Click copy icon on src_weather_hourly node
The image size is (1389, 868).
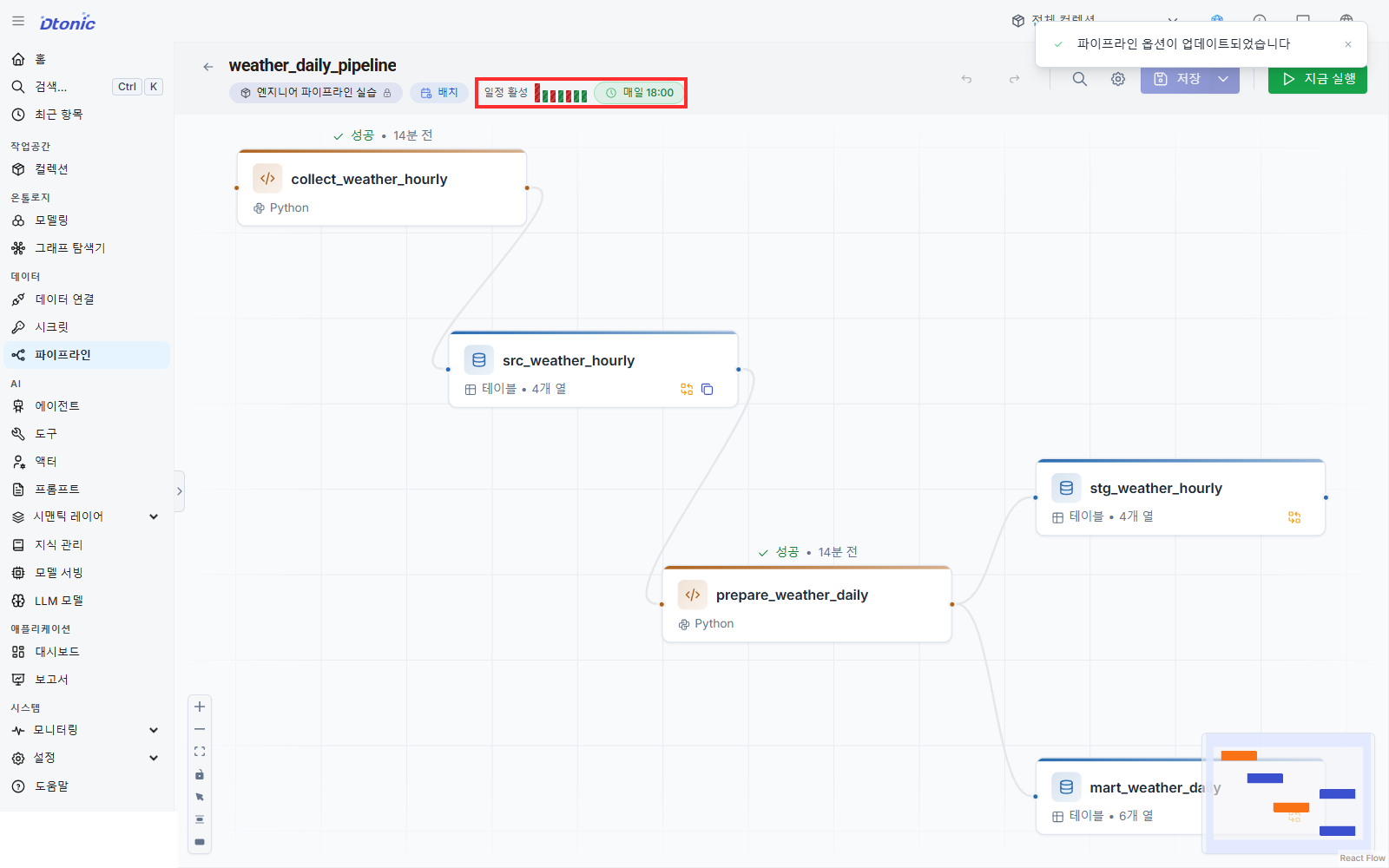708,389
